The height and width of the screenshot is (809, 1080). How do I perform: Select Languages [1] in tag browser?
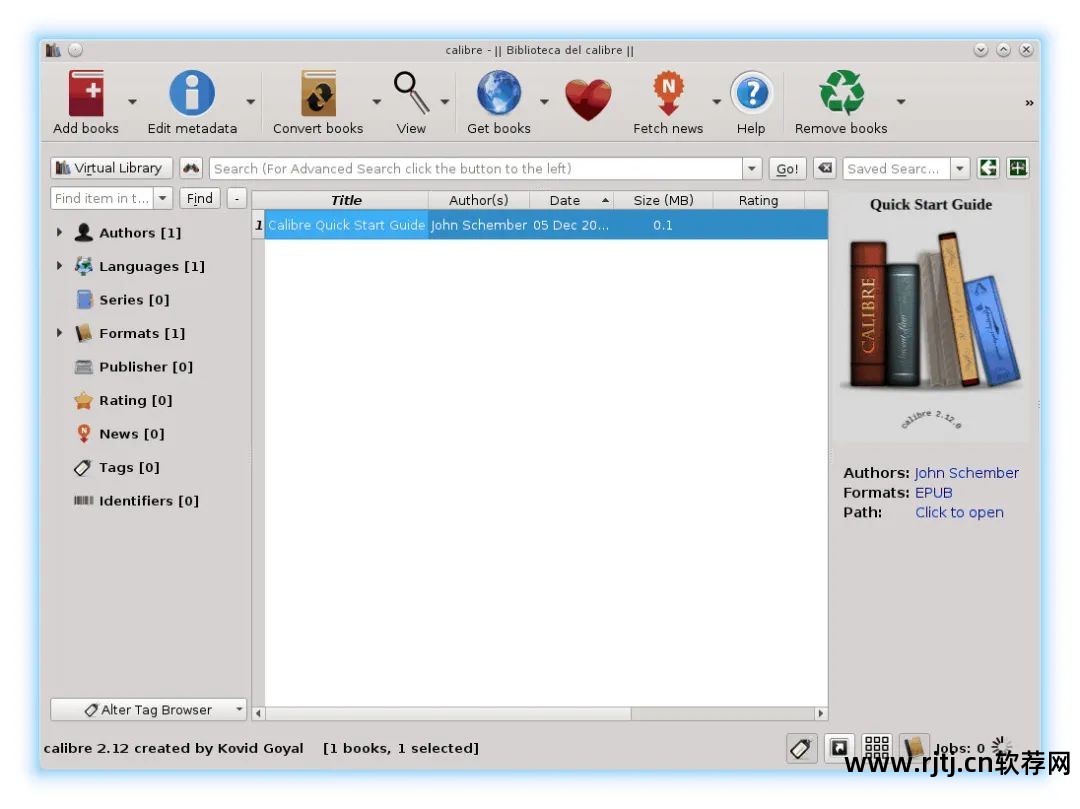click(x=152, y=266)
